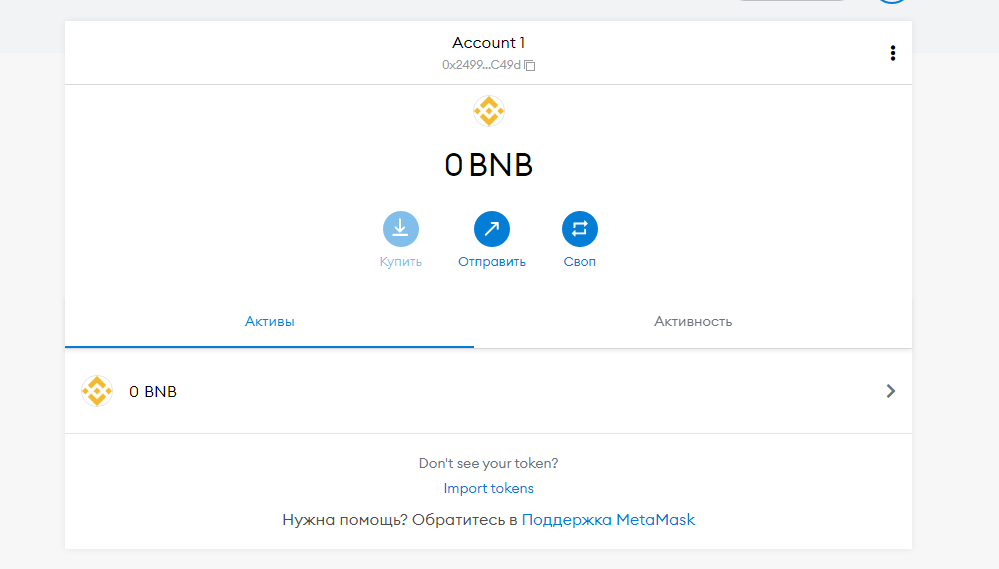This screenshot has height=569, width=999.
Task: Click the Своп label
Action: (x=580, y=262)
